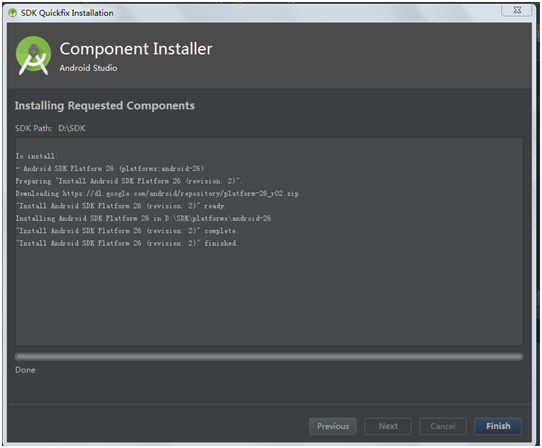
Task: Click the disabled Cancel button
Action: click(443, 426)
